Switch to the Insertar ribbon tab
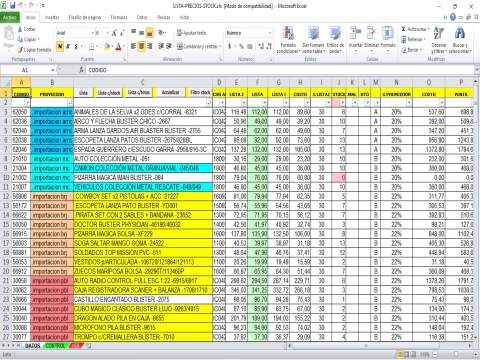 coord(52,17)
